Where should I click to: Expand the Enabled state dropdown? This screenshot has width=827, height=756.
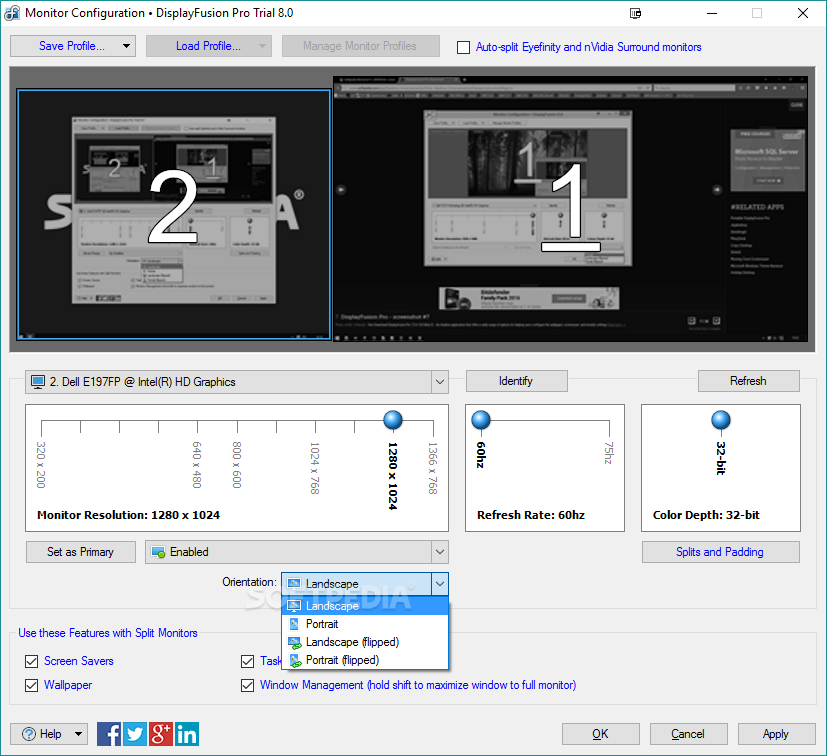pyautogui.click(x=440, y=552)
